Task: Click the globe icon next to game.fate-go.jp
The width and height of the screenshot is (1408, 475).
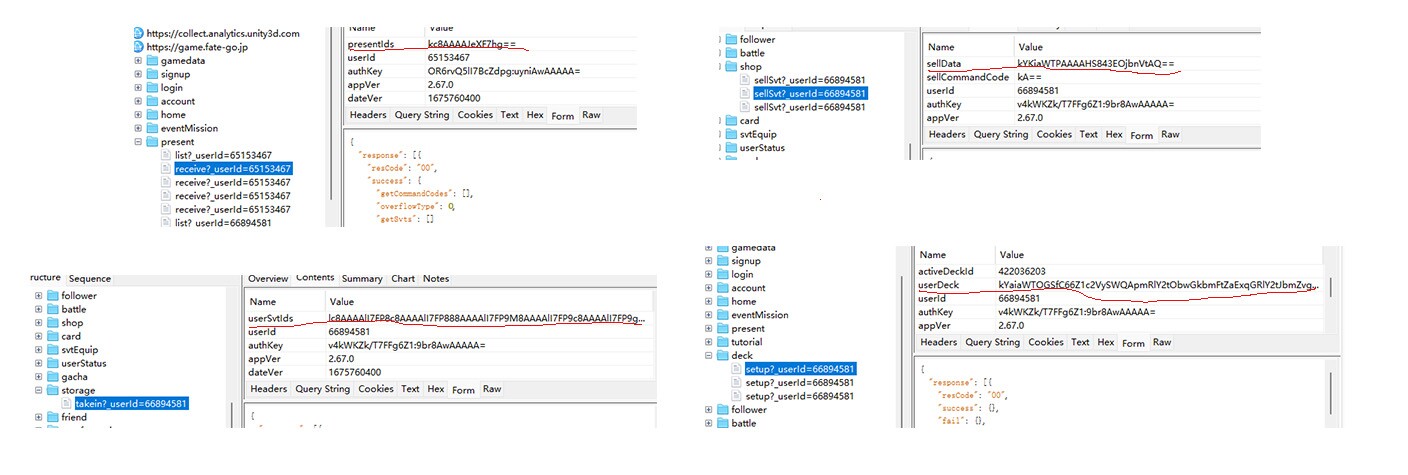Action: click(x=139, y=46)
